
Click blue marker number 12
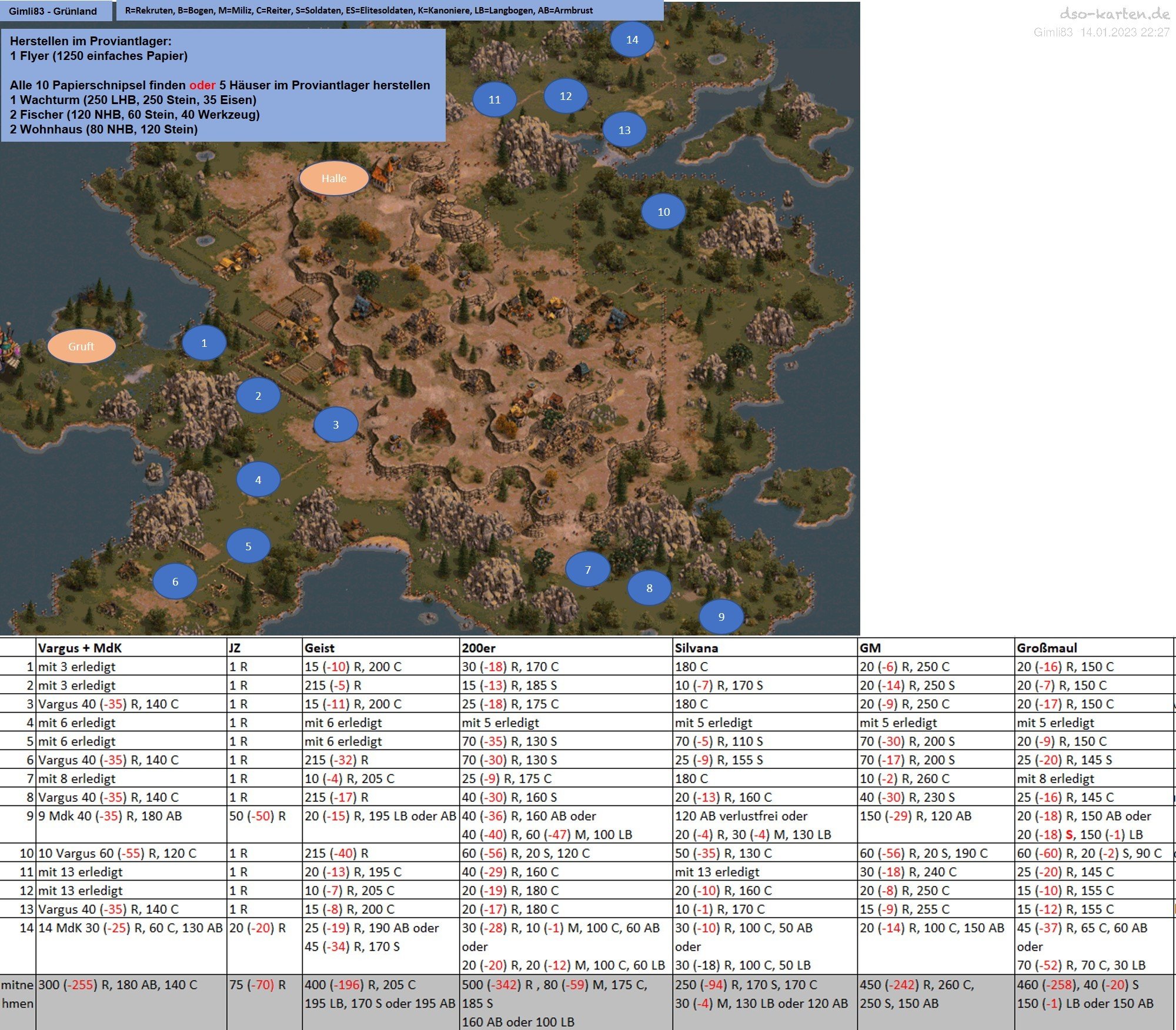(x=566, y=96)
